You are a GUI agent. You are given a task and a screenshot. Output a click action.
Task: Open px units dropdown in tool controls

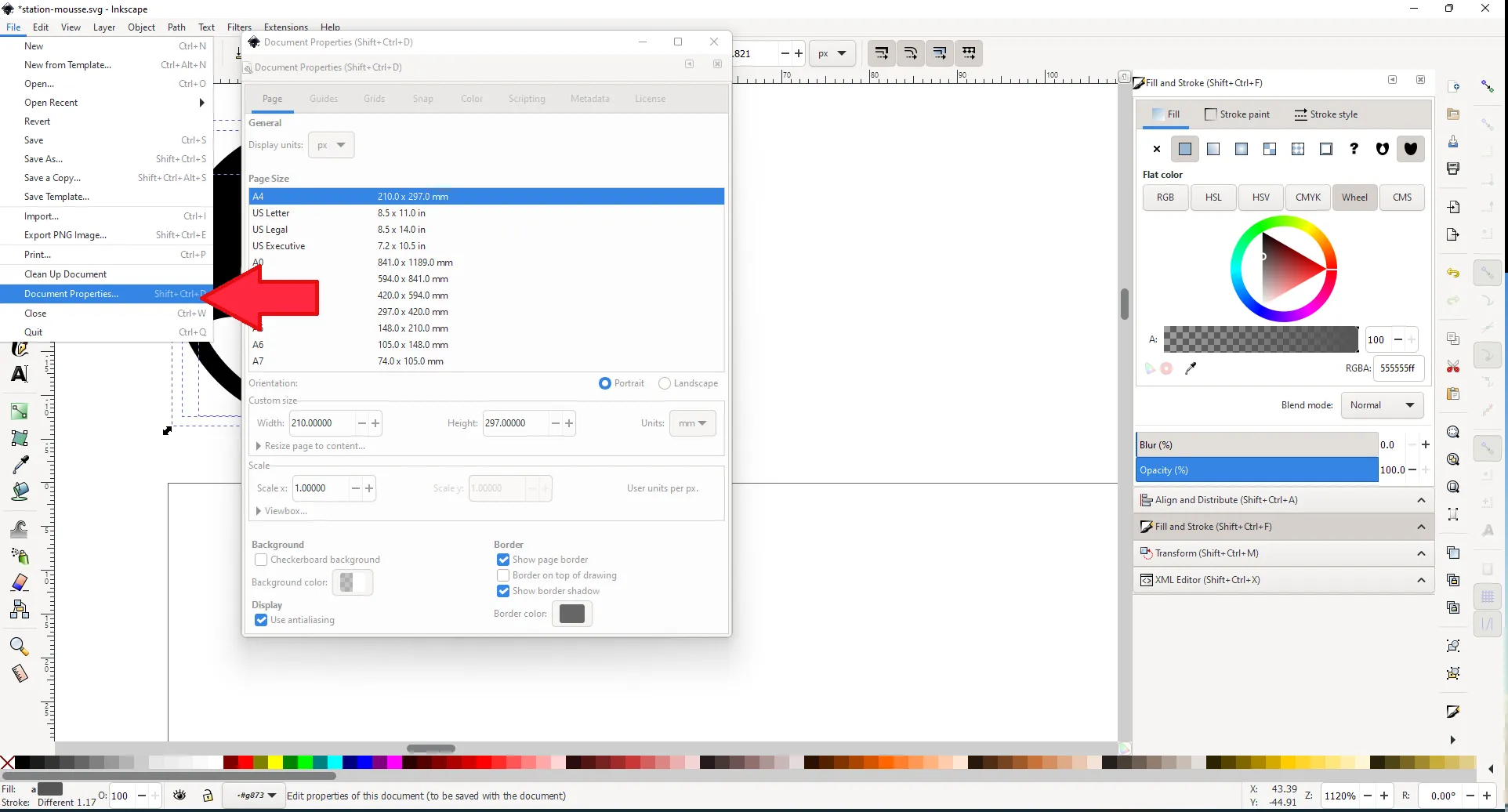[x=832, y=53]
